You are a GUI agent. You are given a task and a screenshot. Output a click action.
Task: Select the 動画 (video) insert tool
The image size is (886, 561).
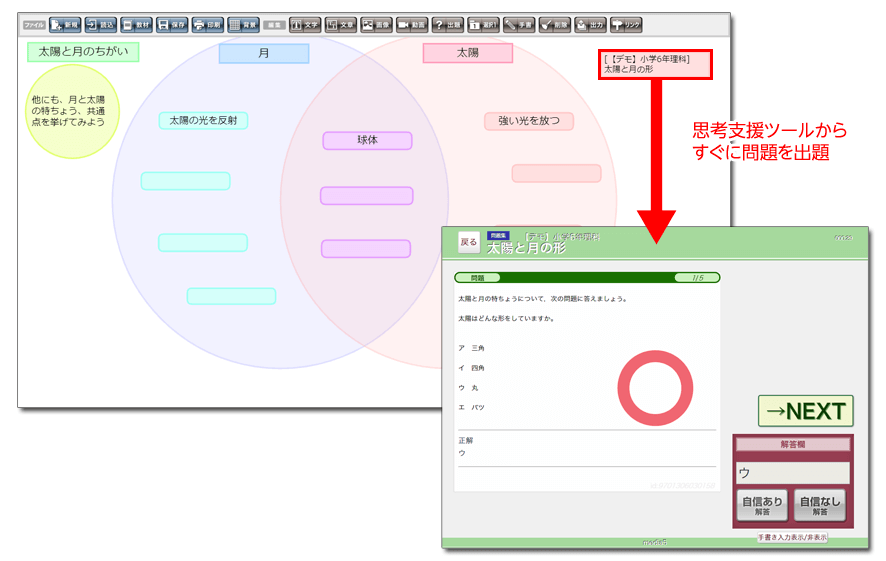pyautogui.click(x=411, y=25)
